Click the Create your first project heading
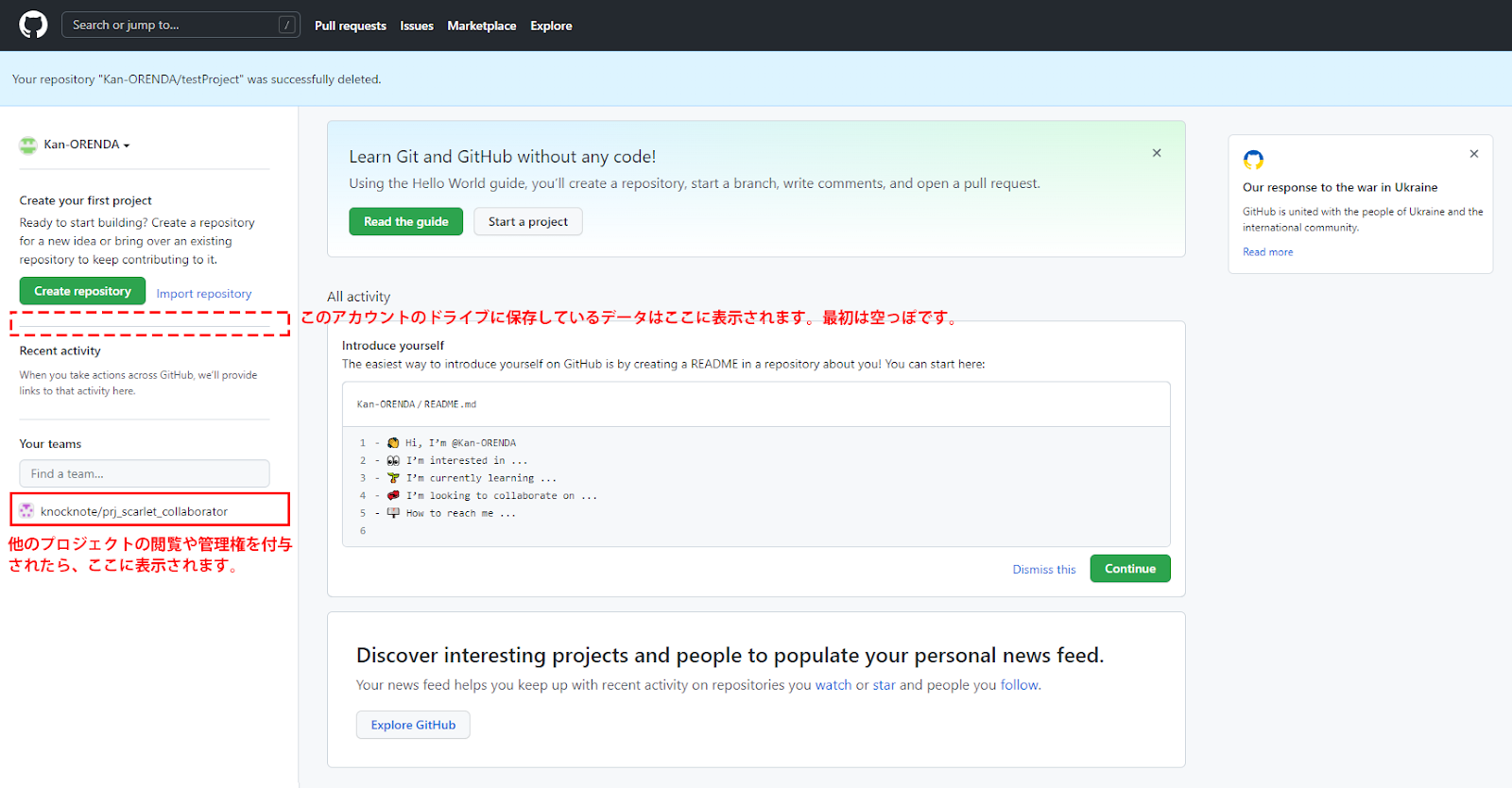 click(x=86, y=200)
